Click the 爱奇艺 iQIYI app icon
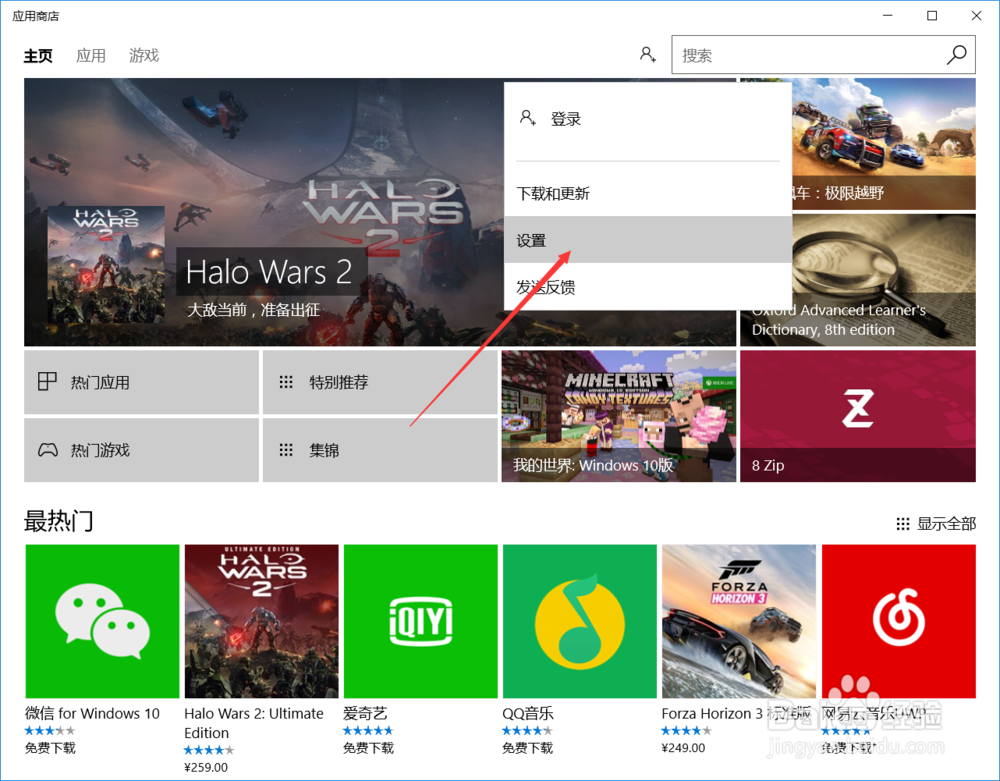 tap(420, 621)
